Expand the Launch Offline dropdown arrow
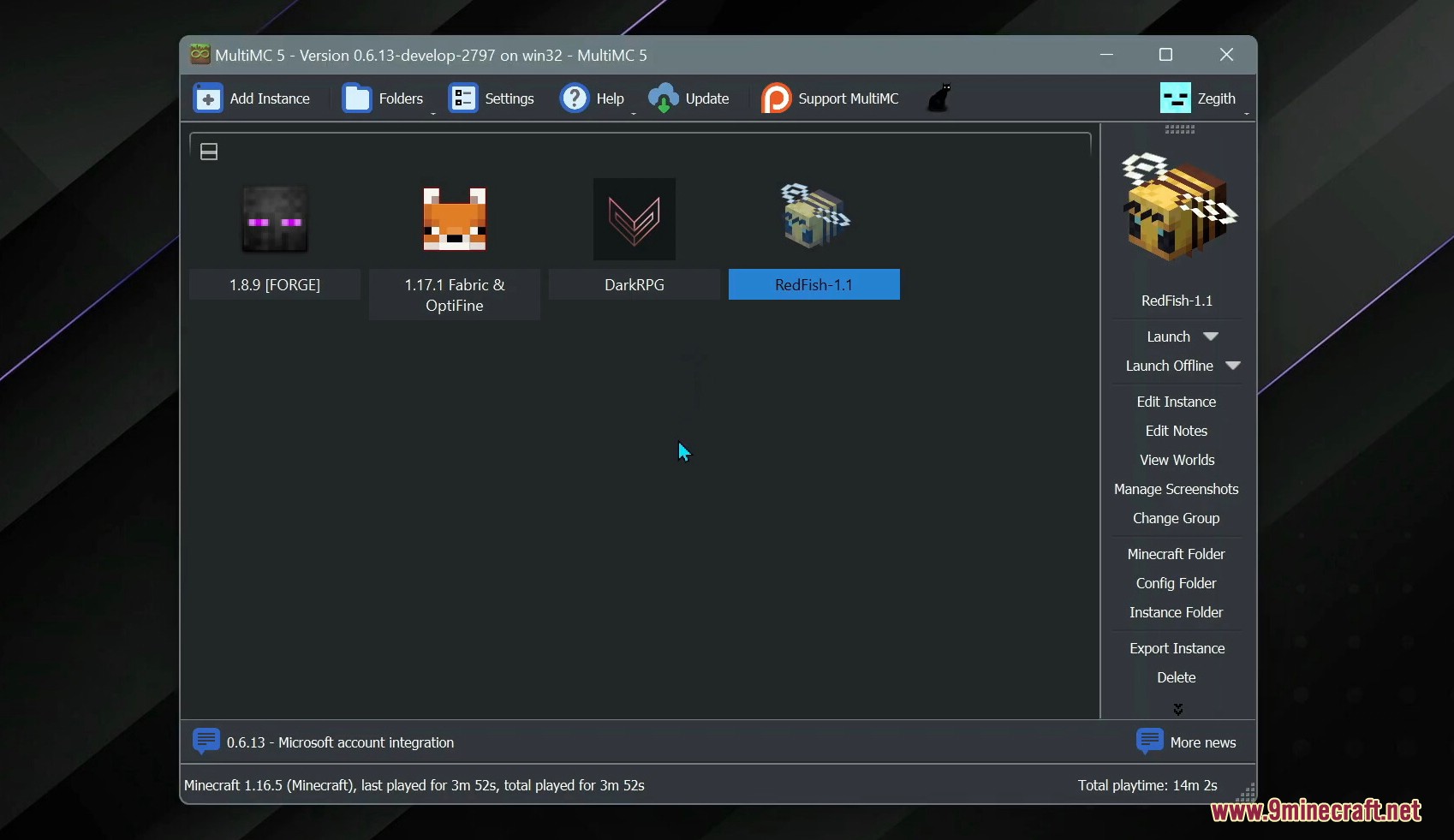Image resolution: width=1454 pixels, height=840 pixels. point(1233,366)
